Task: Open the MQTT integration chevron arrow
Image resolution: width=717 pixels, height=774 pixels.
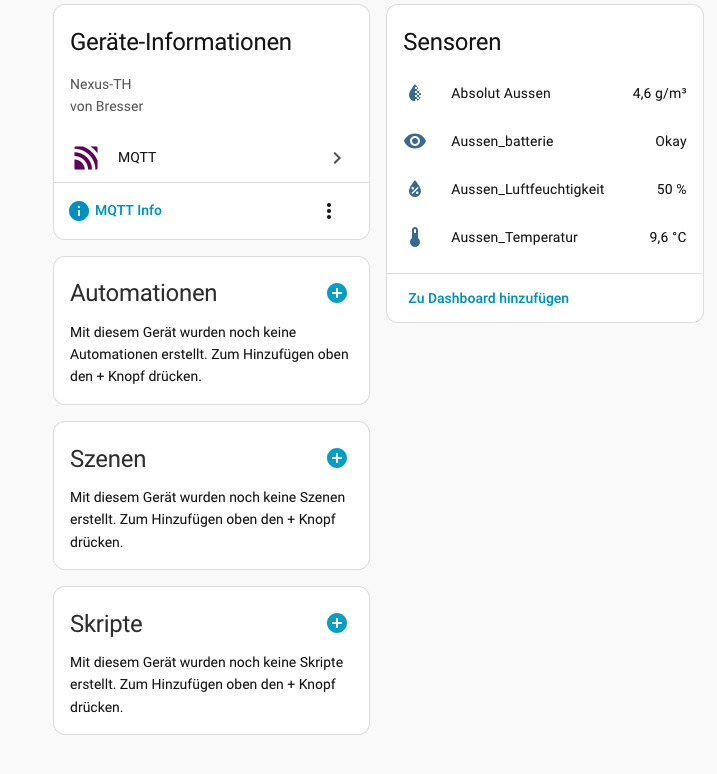Action: pos(337,158)
